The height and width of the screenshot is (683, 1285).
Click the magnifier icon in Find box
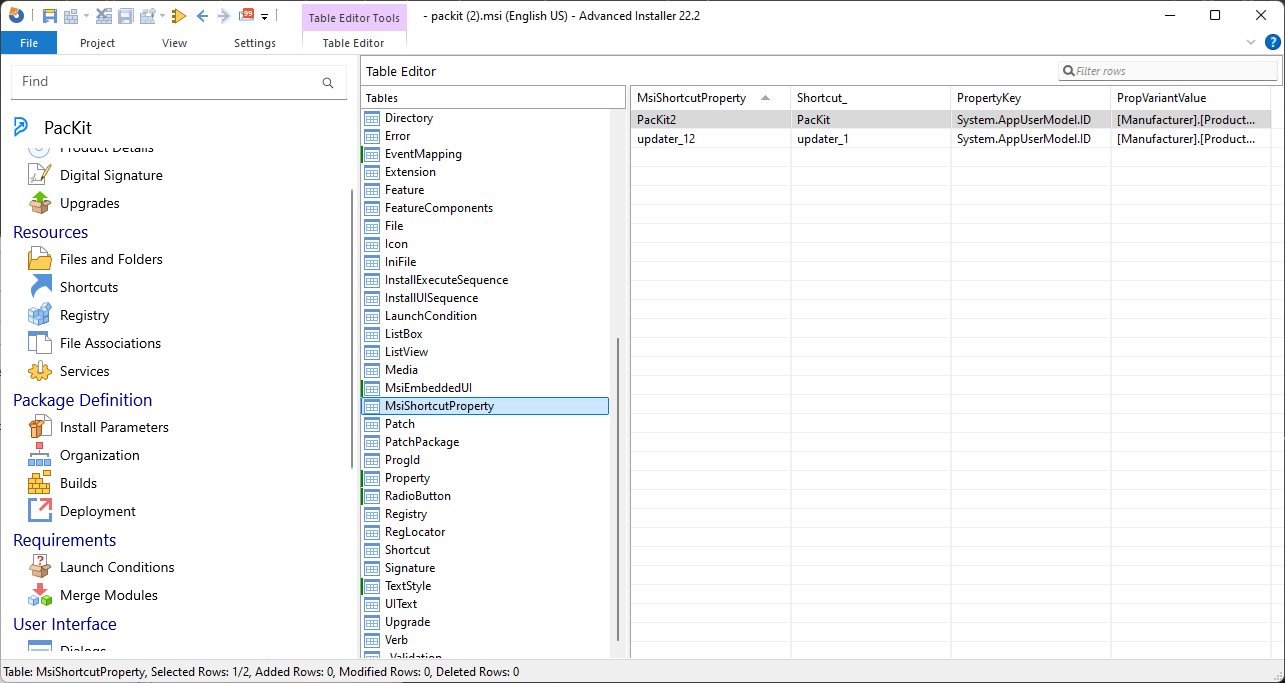click(x=328, y=83)
